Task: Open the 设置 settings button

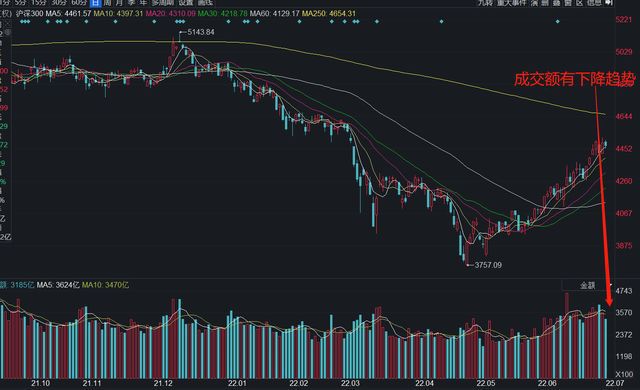Action: 186,2
